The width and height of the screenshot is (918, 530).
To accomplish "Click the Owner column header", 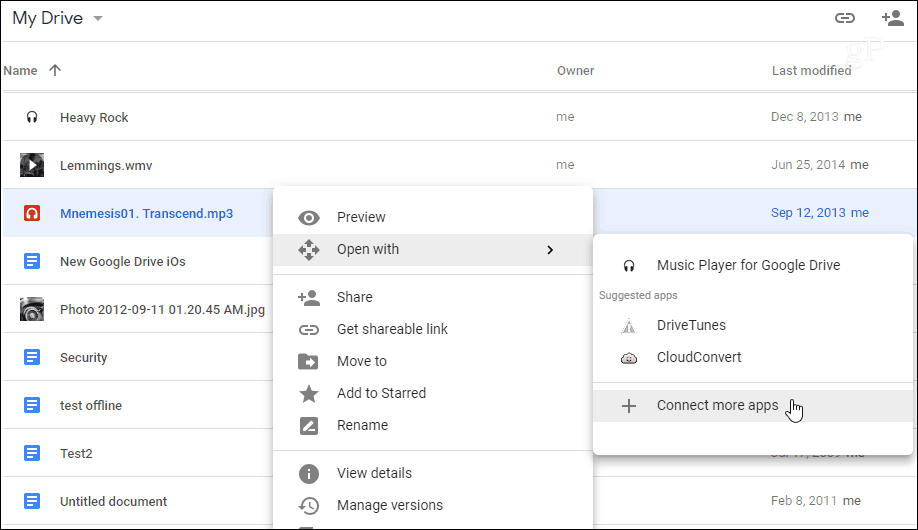I will [576, 71].
